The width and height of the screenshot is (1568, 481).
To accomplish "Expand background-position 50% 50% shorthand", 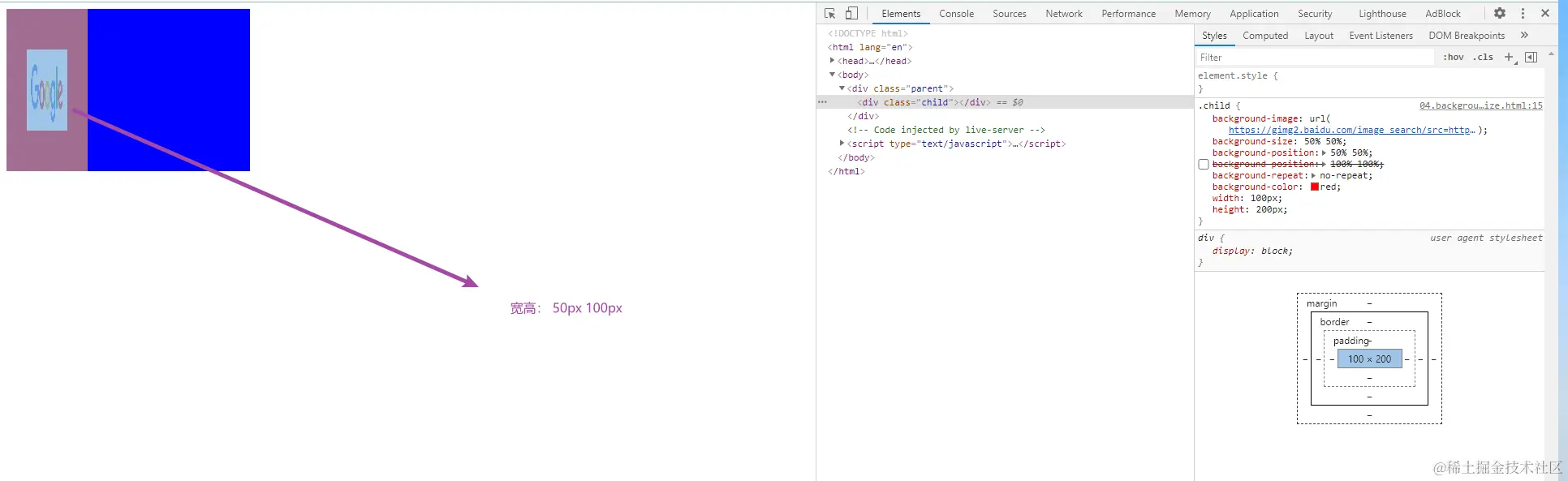I will (x=1324, y=152).
